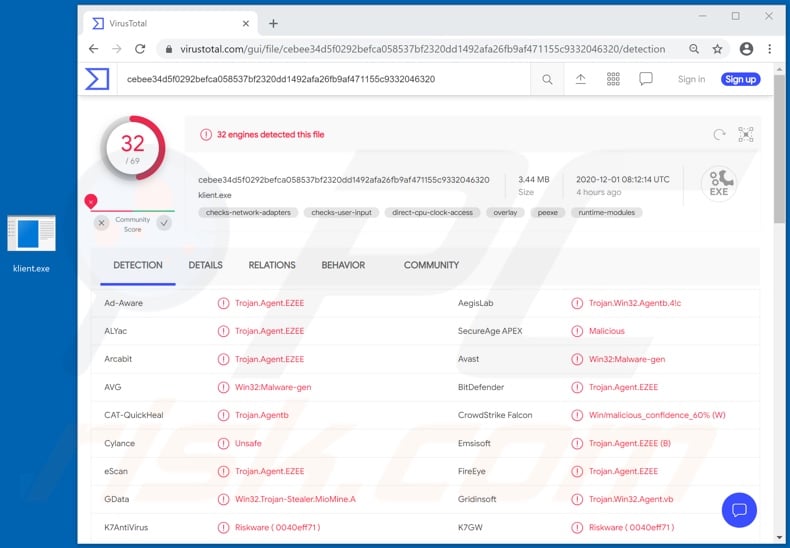This screenshot has width=790, height=548.
Task: Click the klient.exe file name in summary
Action: tap(215, 195)
